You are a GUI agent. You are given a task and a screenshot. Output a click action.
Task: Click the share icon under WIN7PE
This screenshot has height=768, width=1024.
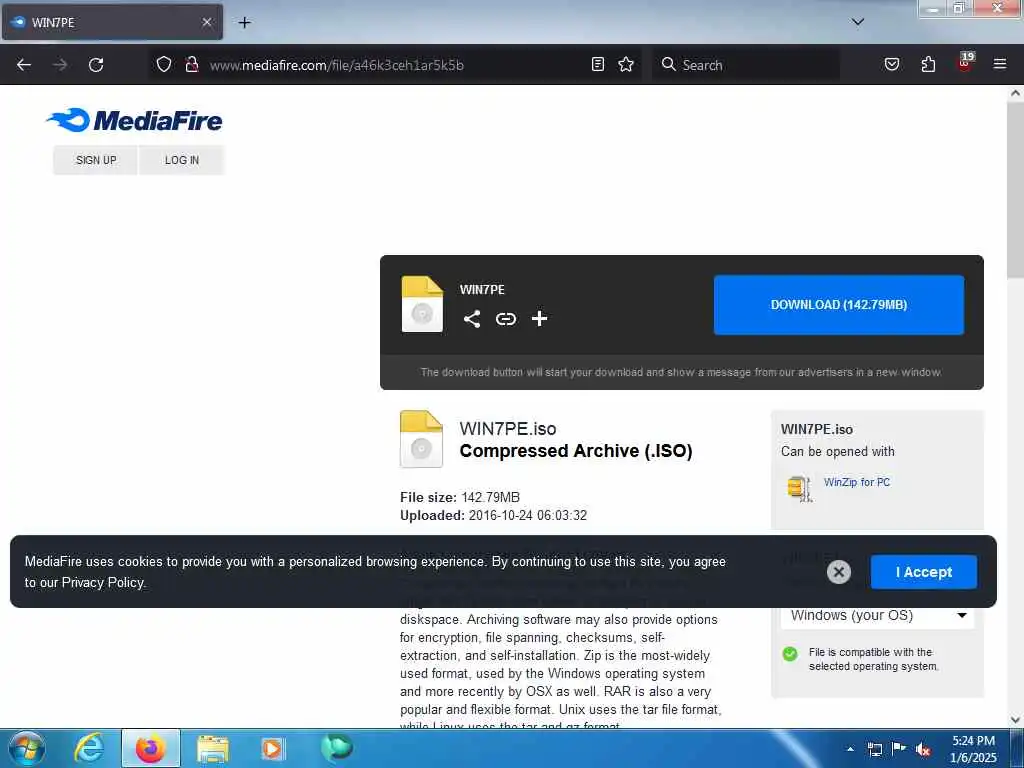click(472, 319)
